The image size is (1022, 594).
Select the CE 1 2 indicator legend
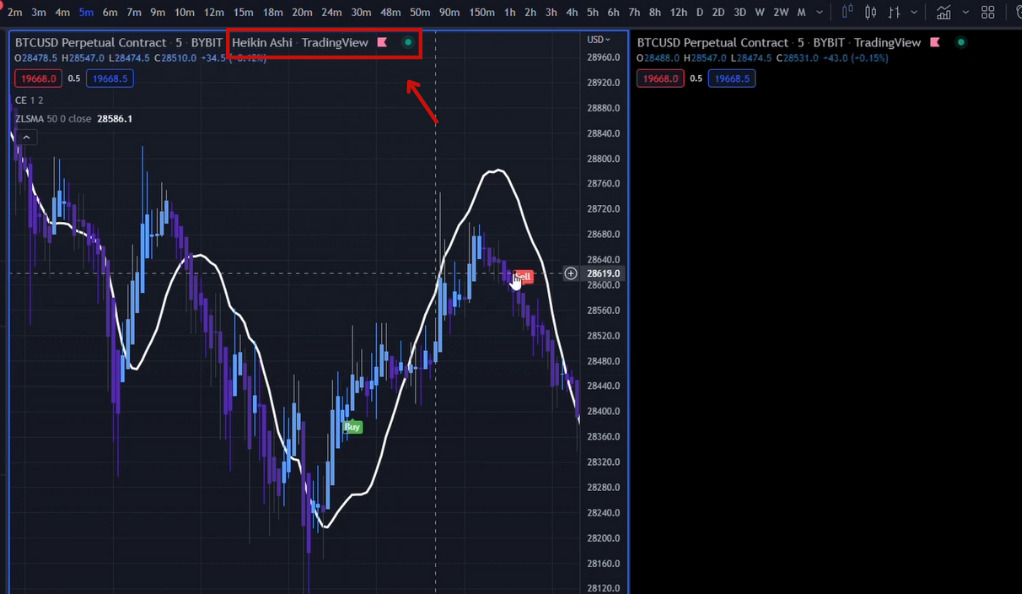pyautogui.click(x=29, y=100)
